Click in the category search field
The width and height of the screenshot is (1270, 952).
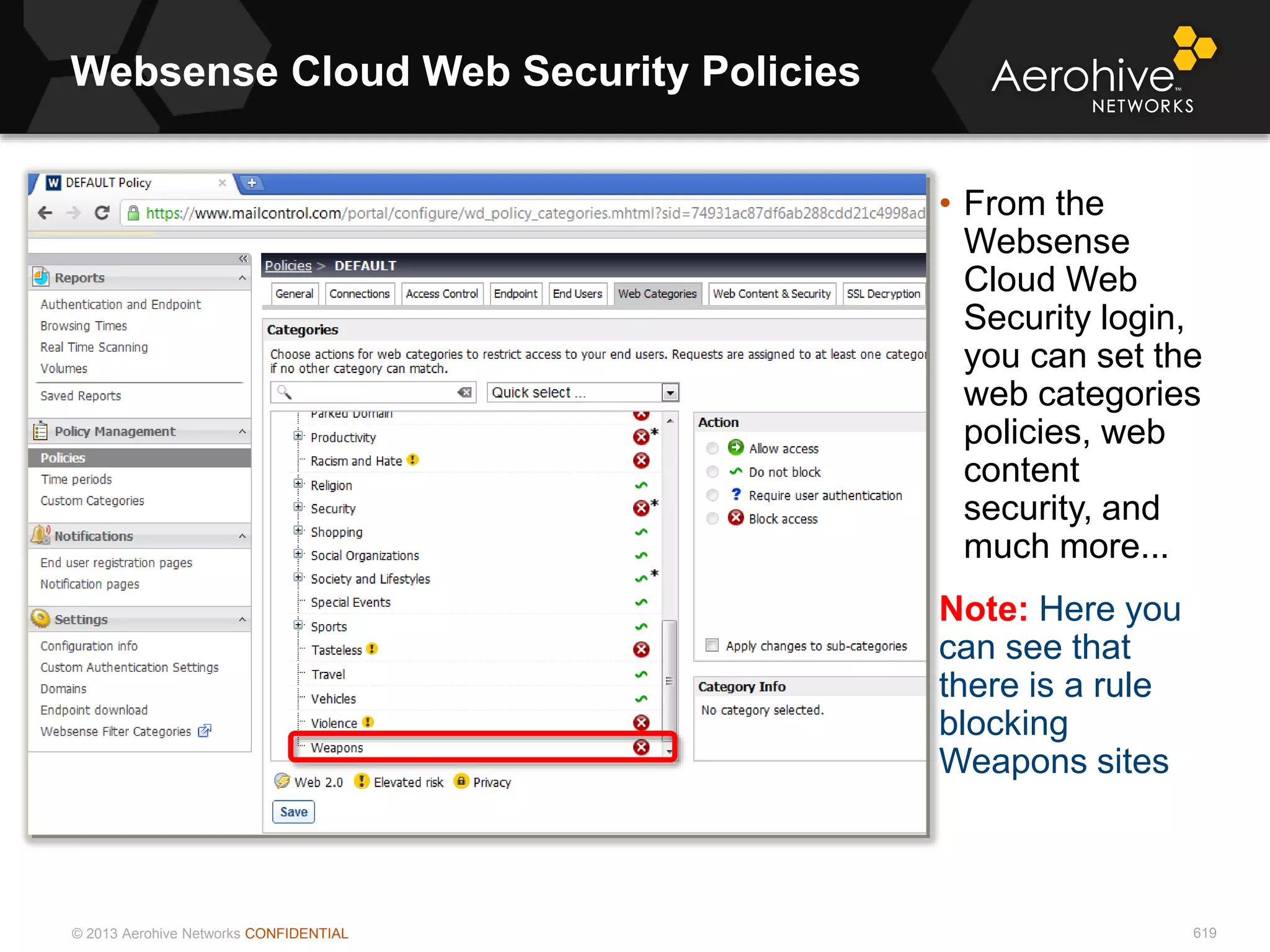(x=372, y=392)
